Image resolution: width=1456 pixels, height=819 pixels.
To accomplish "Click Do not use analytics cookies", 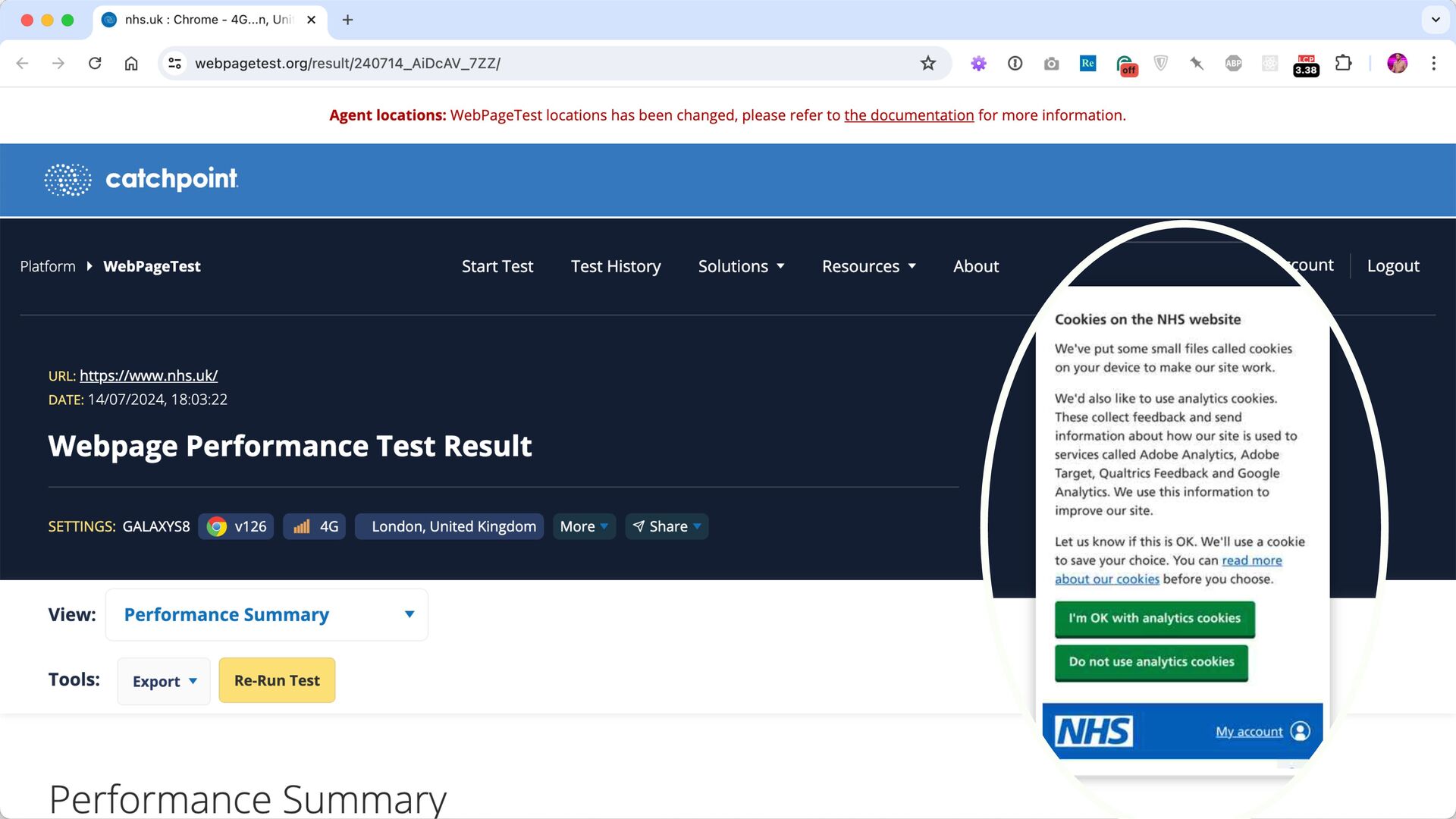I will coord(1151,662).
